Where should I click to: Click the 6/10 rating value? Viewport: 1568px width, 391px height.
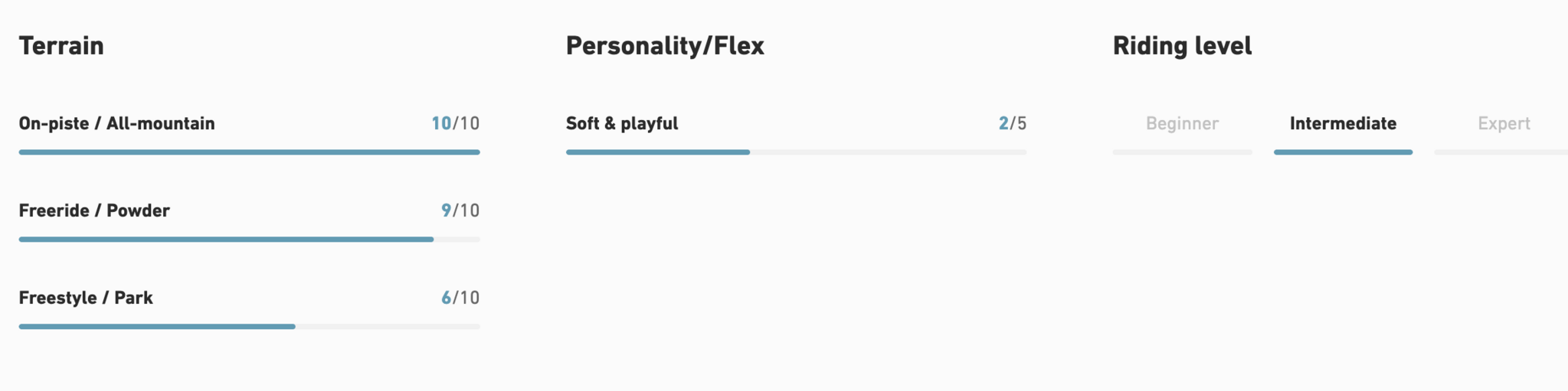(460, 298)
